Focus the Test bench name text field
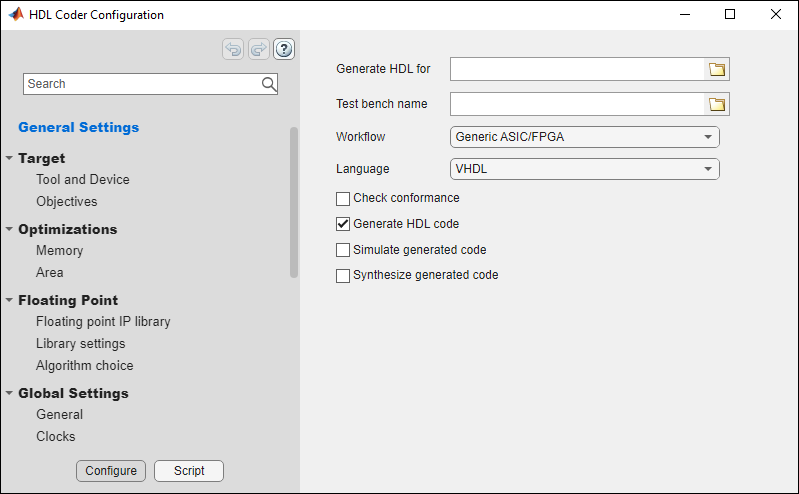Viewport: 799px width, 494px height. point(577,105)
